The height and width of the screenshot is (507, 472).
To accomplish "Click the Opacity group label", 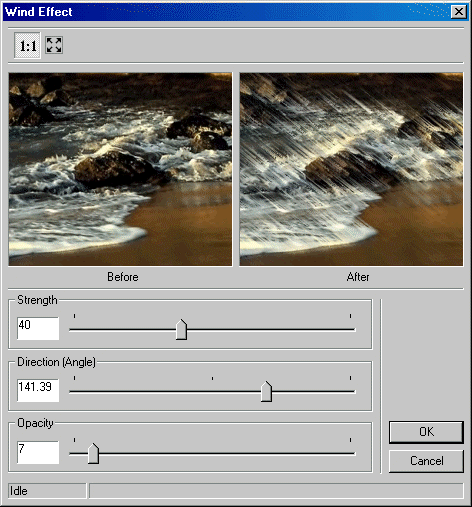I will (35, 423).
